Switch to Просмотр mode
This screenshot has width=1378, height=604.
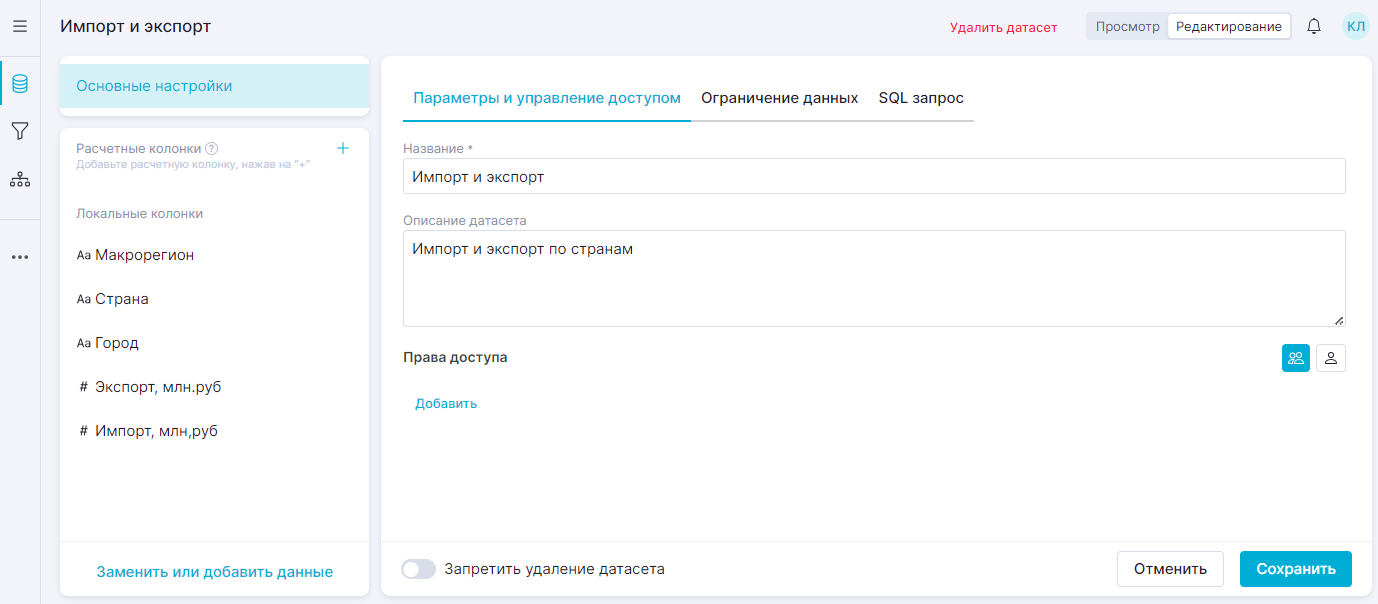point(1127,27)
